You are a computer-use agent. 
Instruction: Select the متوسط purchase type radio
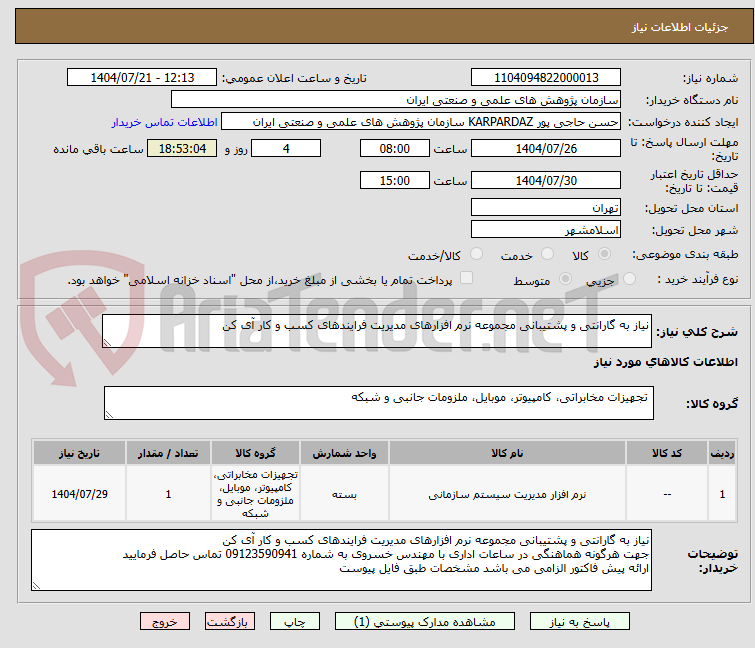[x=565, y=279]
